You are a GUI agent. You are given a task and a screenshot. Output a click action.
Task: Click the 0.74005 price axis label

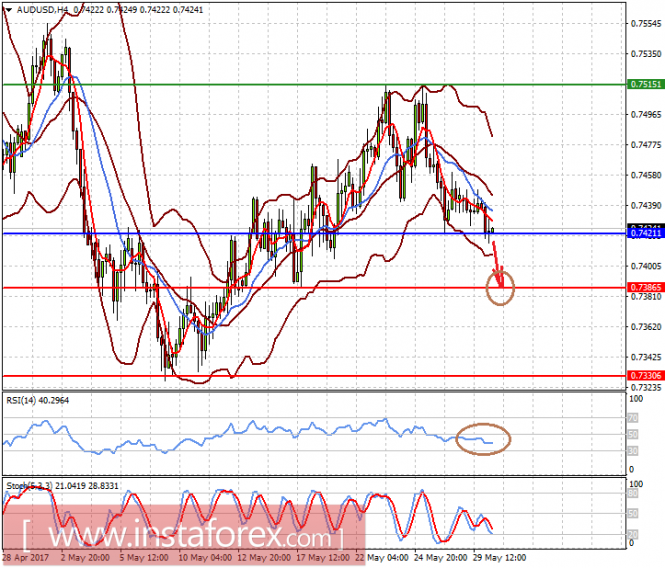tap(644, 266)
